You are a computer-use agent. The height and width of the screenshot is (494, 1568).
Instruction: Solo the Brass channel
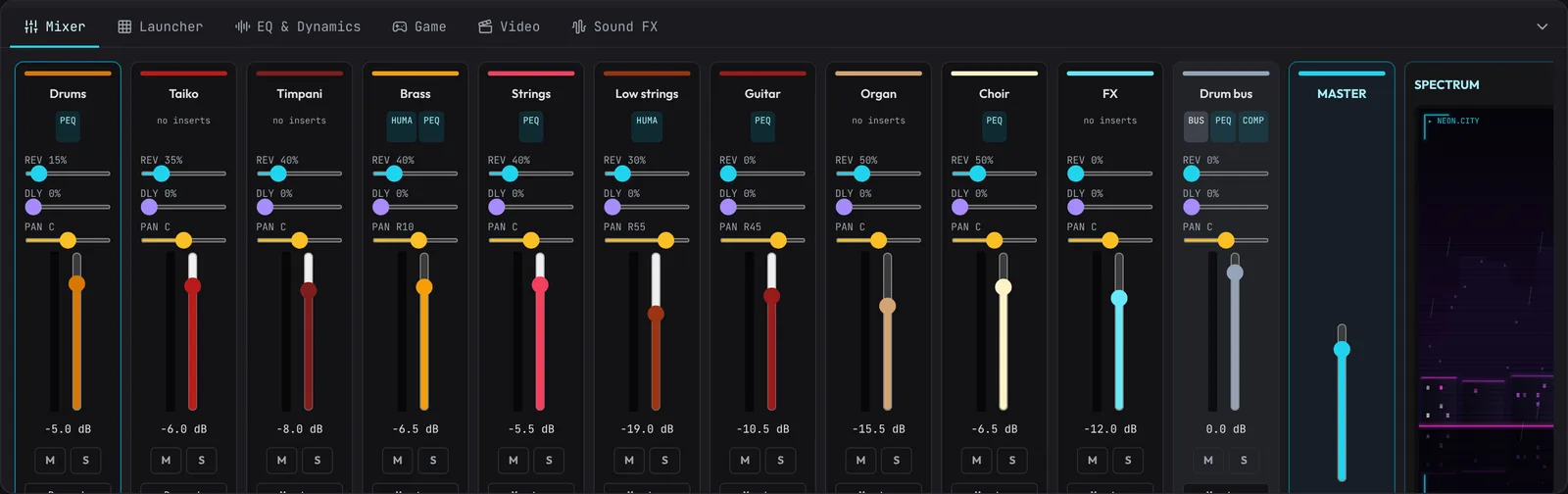click(433, 460)
